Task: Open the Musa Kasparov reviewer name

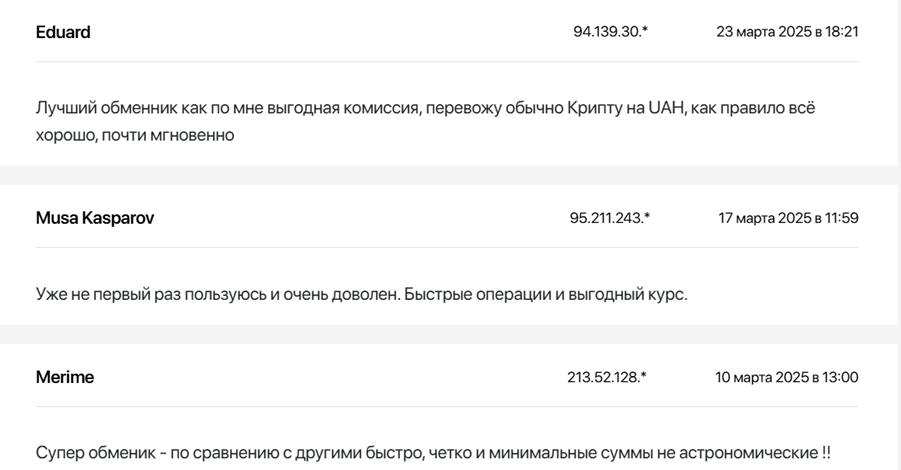Action: point(95,218)
